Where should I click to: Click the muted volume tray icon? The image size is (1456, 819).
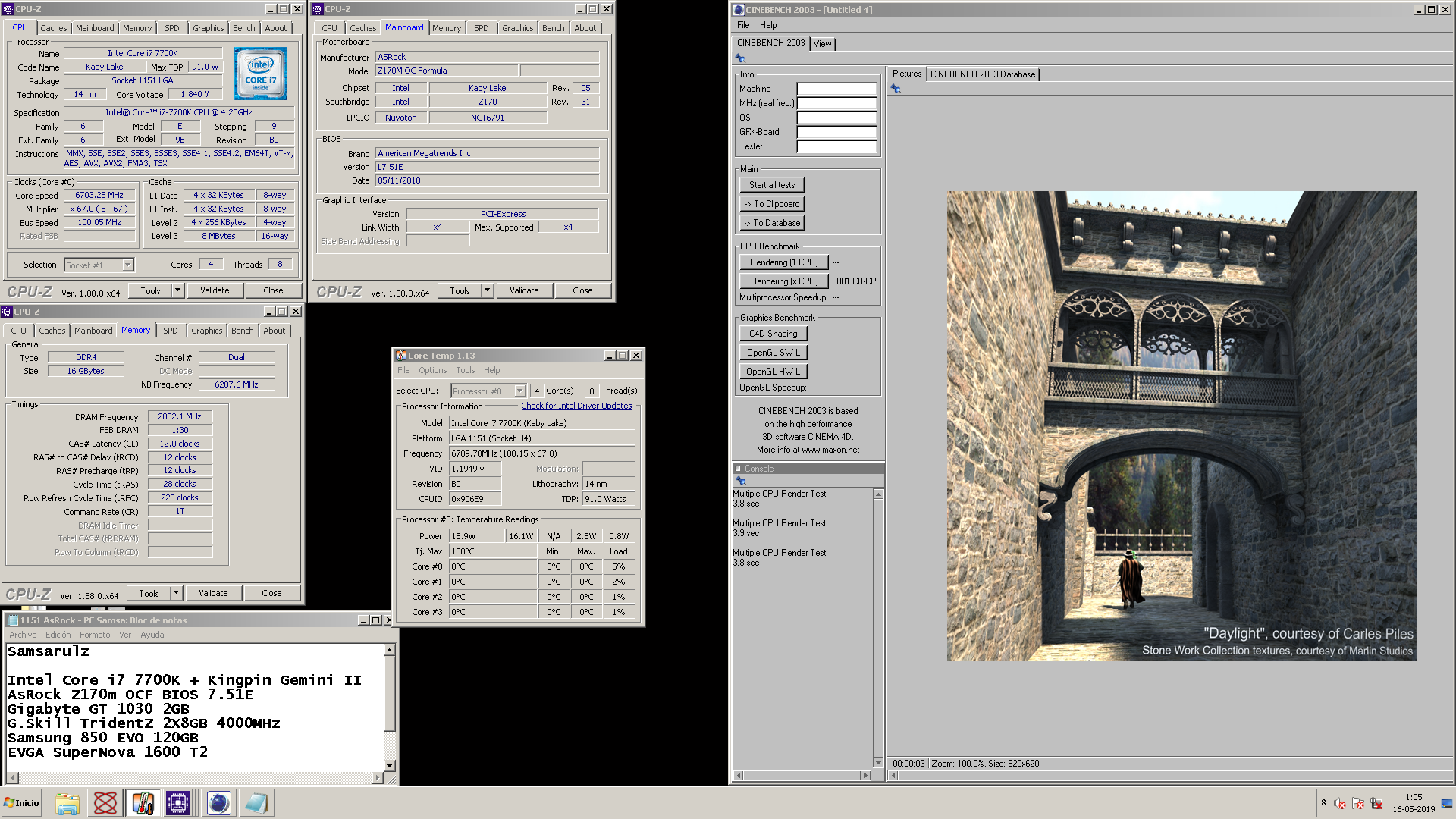pos(1340,804)
